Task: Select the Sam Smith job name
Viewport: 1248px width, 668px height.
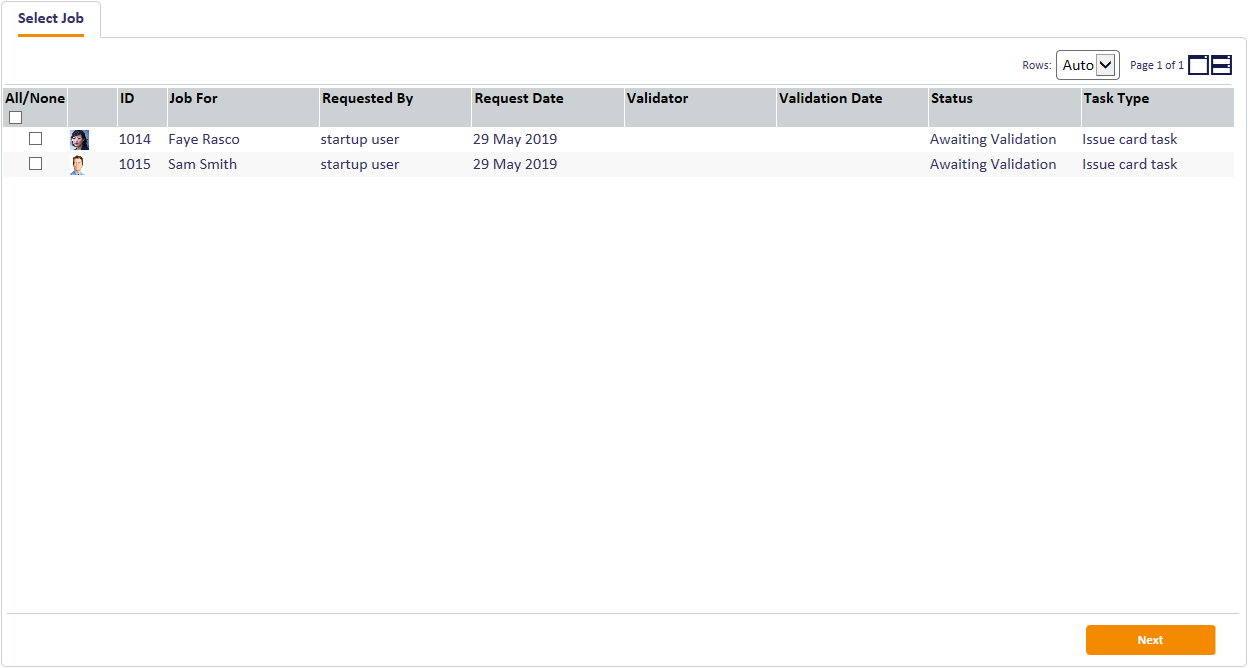Action: [202, 165]
